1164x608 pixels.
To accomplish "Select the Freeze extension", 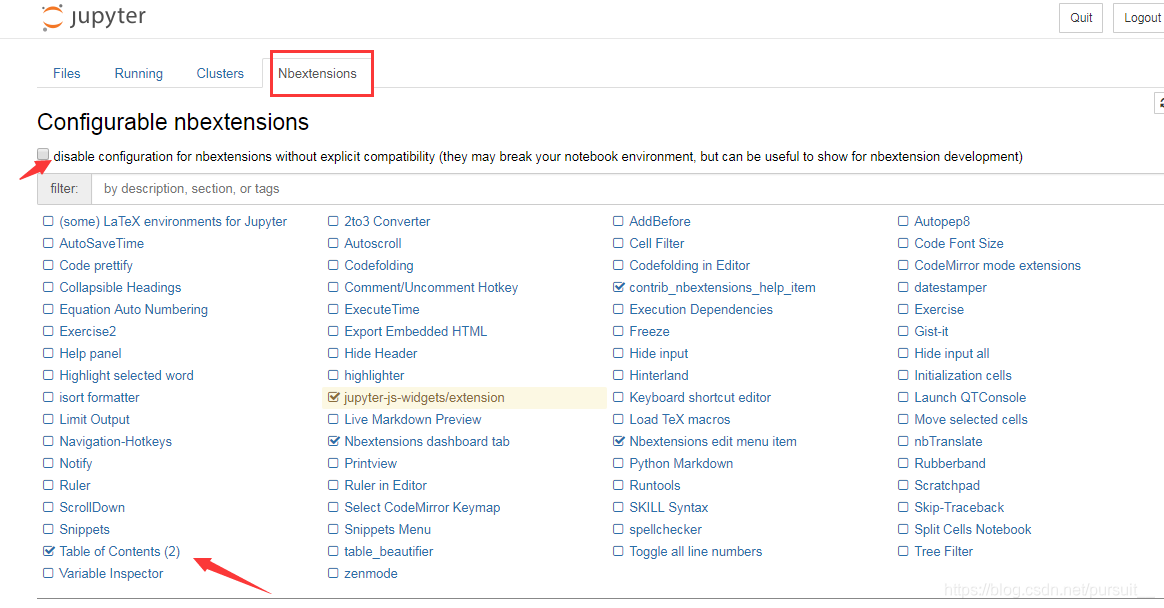I will (650, 332).
